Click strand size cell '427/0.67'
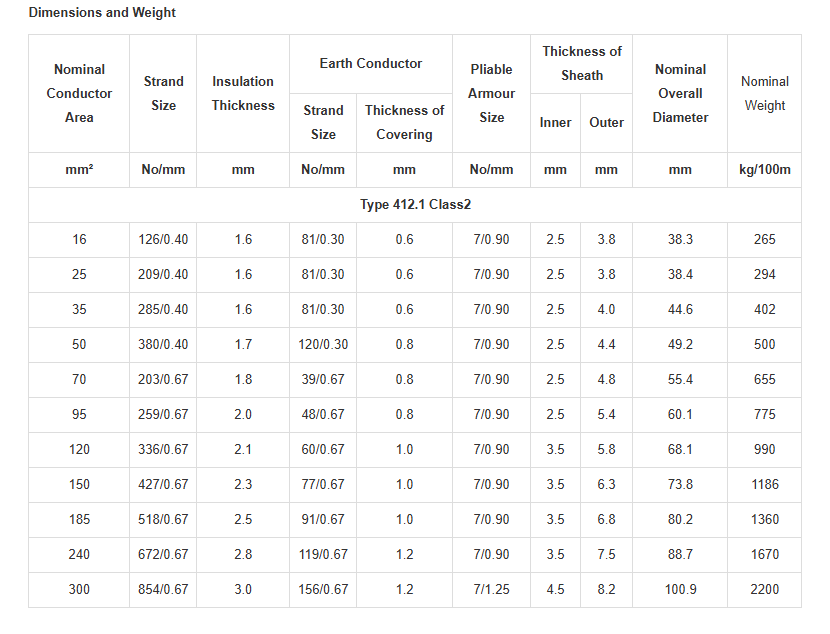This screenshot has width=830, height=634. [x=163, y=484]
